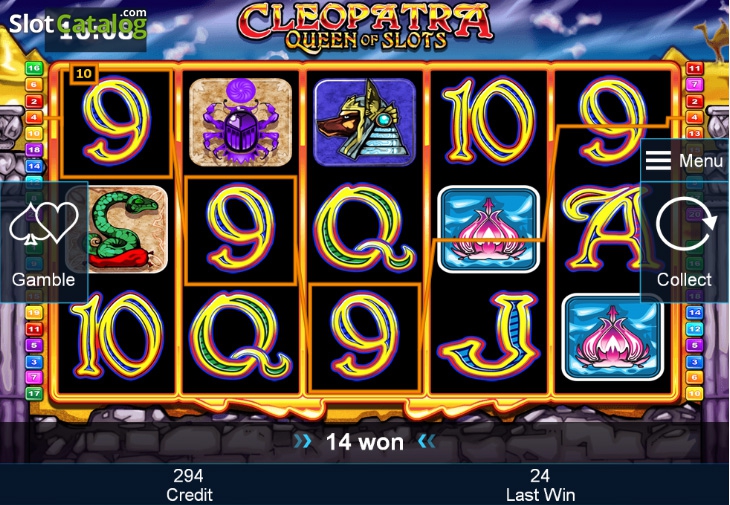Screen dimensions: 730x505
Task: Click the Cleopatra Queen of Slots title
Action: tap(365, 25)
